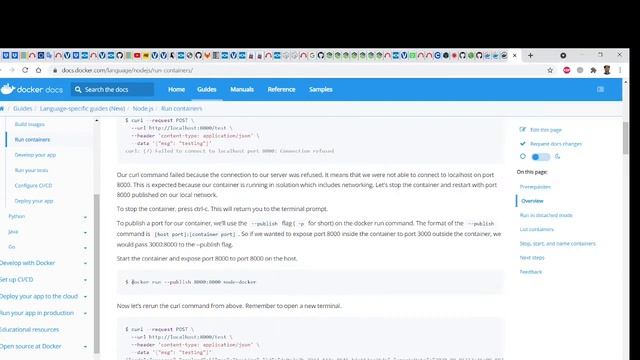The image size is (640, 360).
Task: Expand Open source at Docker section
Action: coord(85,347)
